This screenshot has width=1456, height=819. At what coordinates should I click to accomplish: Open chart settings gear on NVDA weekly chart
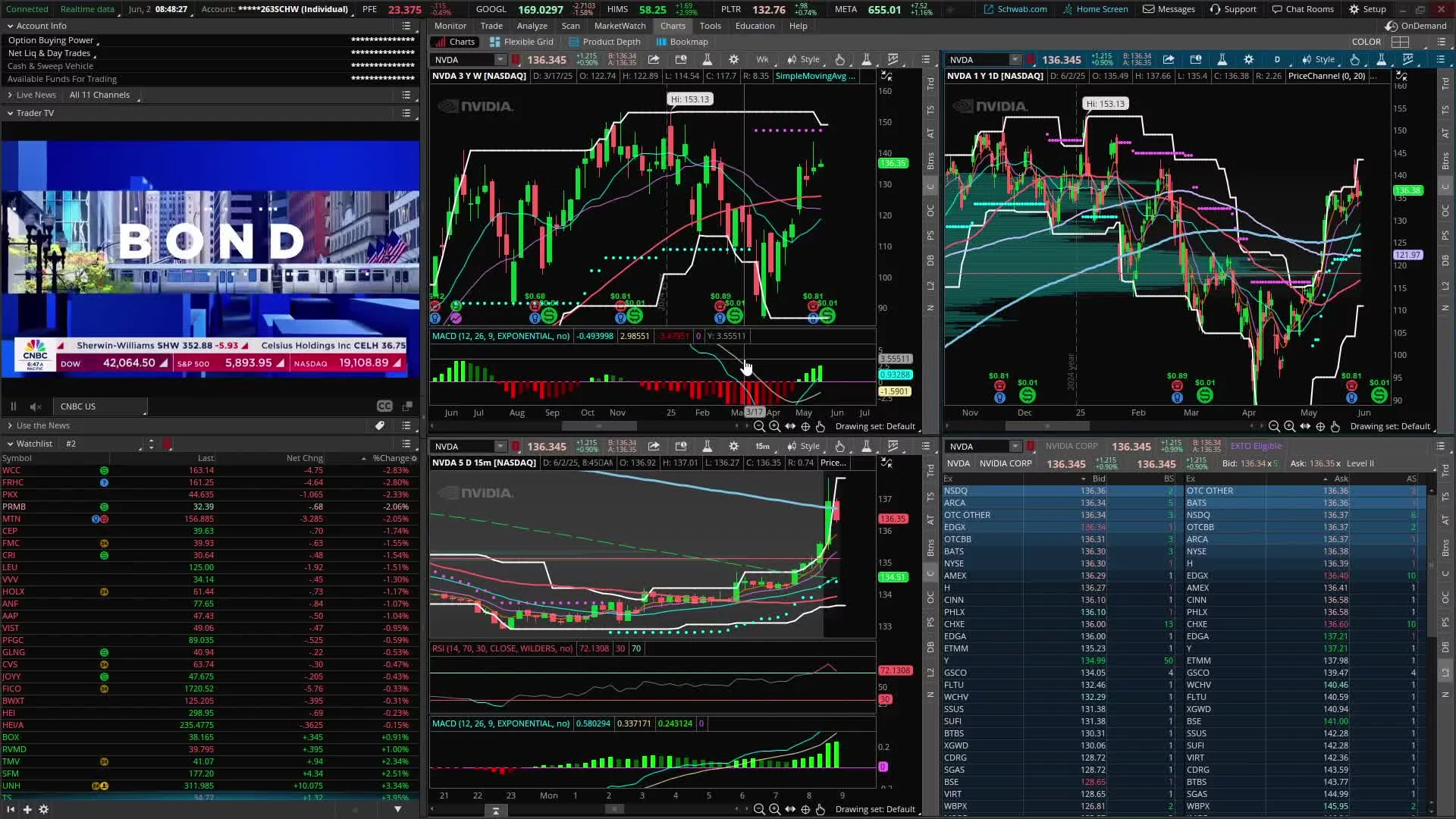733,60
